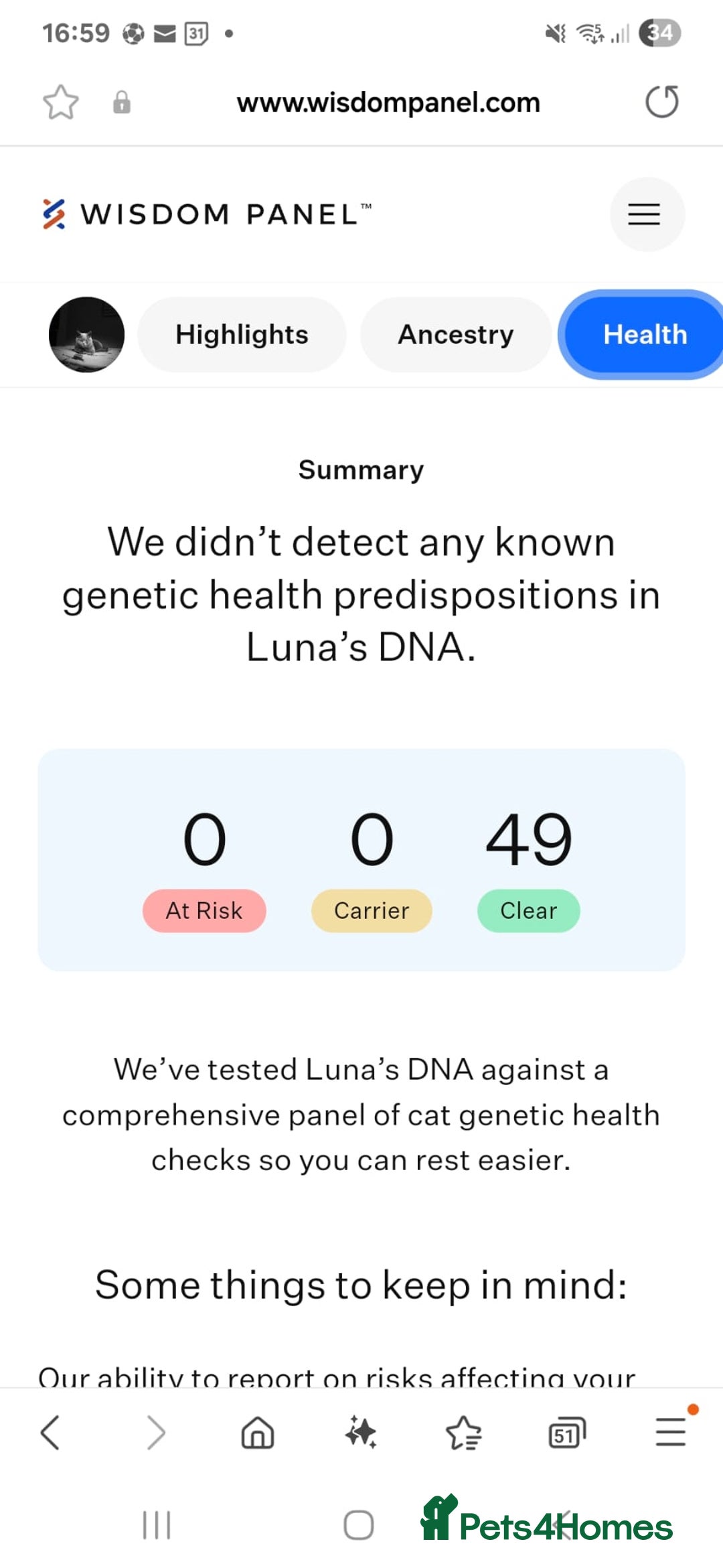
Task: Show the 51 open tabs
Action: pos(567,1433)
